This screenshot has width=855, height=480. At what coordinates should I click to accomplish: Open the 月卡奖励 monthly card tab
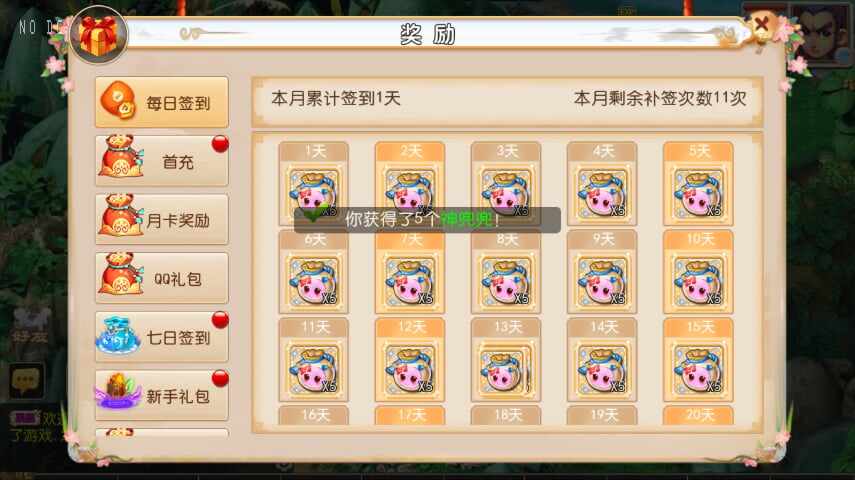click(161, 219)
